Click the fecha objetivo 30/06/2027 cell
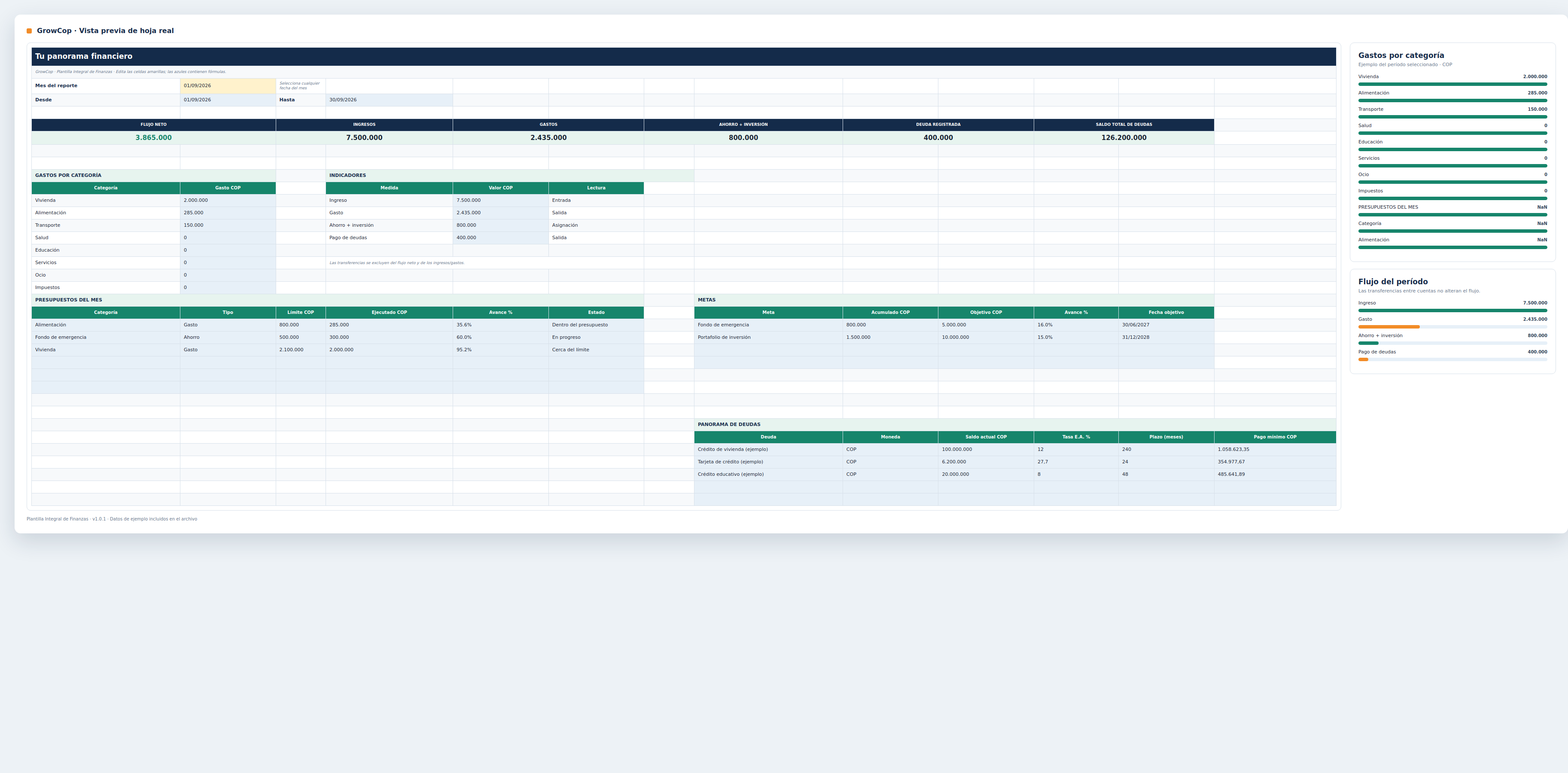Screen dimensions: 1568x773 [x=1166, y=325]
